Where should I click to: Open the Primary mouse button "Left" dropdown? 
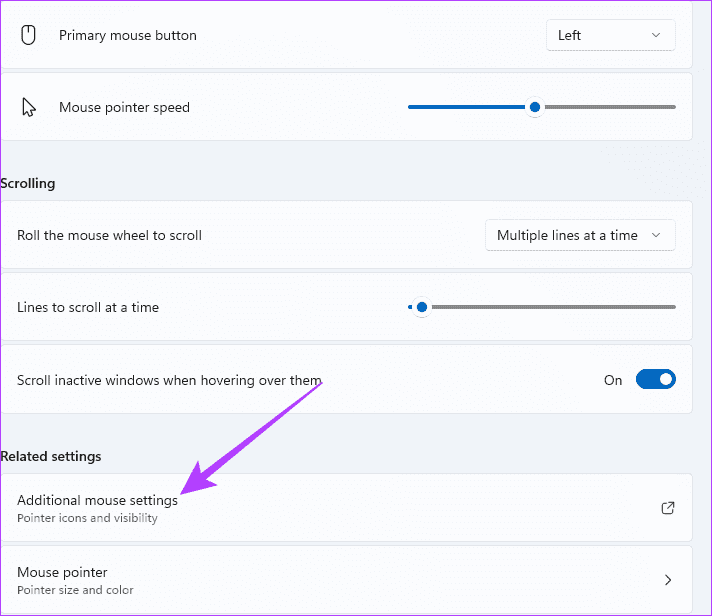pos(610,35)
